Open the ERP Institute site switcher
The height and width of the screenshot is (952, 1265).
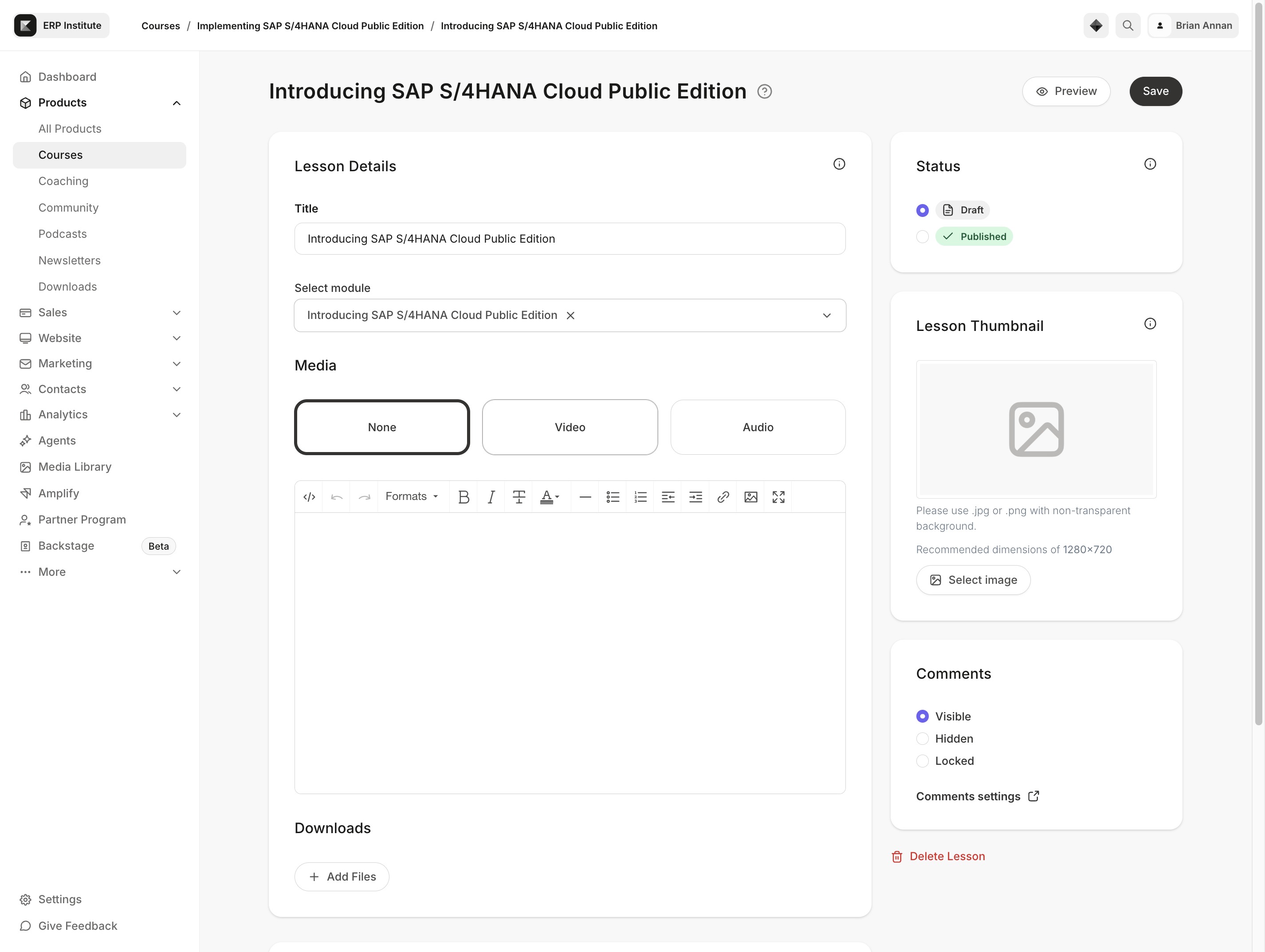[x=61, y=26]
